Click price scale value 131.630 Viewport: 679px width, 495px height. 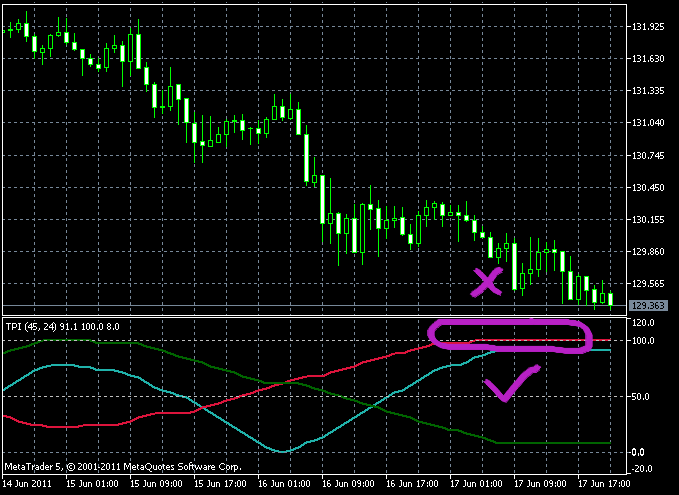(x=648, y=59)
